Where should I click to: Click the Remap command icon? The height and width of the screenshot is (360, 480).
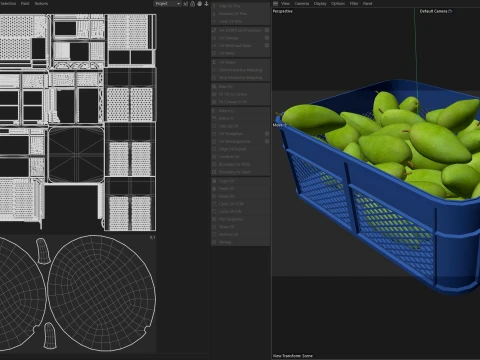click(214, 242)
